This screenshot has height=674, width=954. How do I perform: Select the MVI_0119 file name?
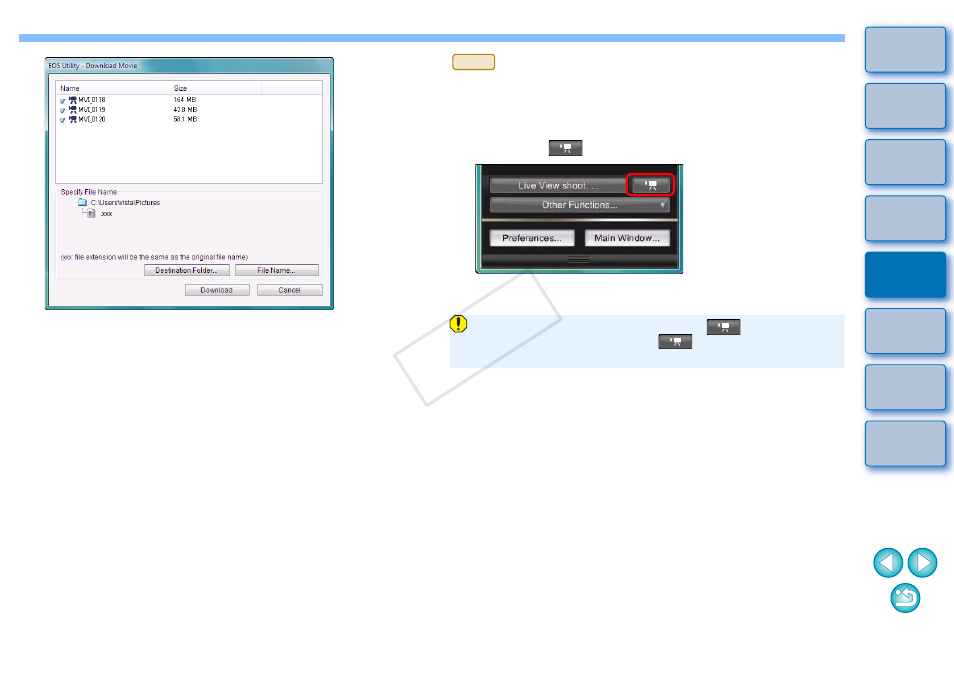point(92,109)
